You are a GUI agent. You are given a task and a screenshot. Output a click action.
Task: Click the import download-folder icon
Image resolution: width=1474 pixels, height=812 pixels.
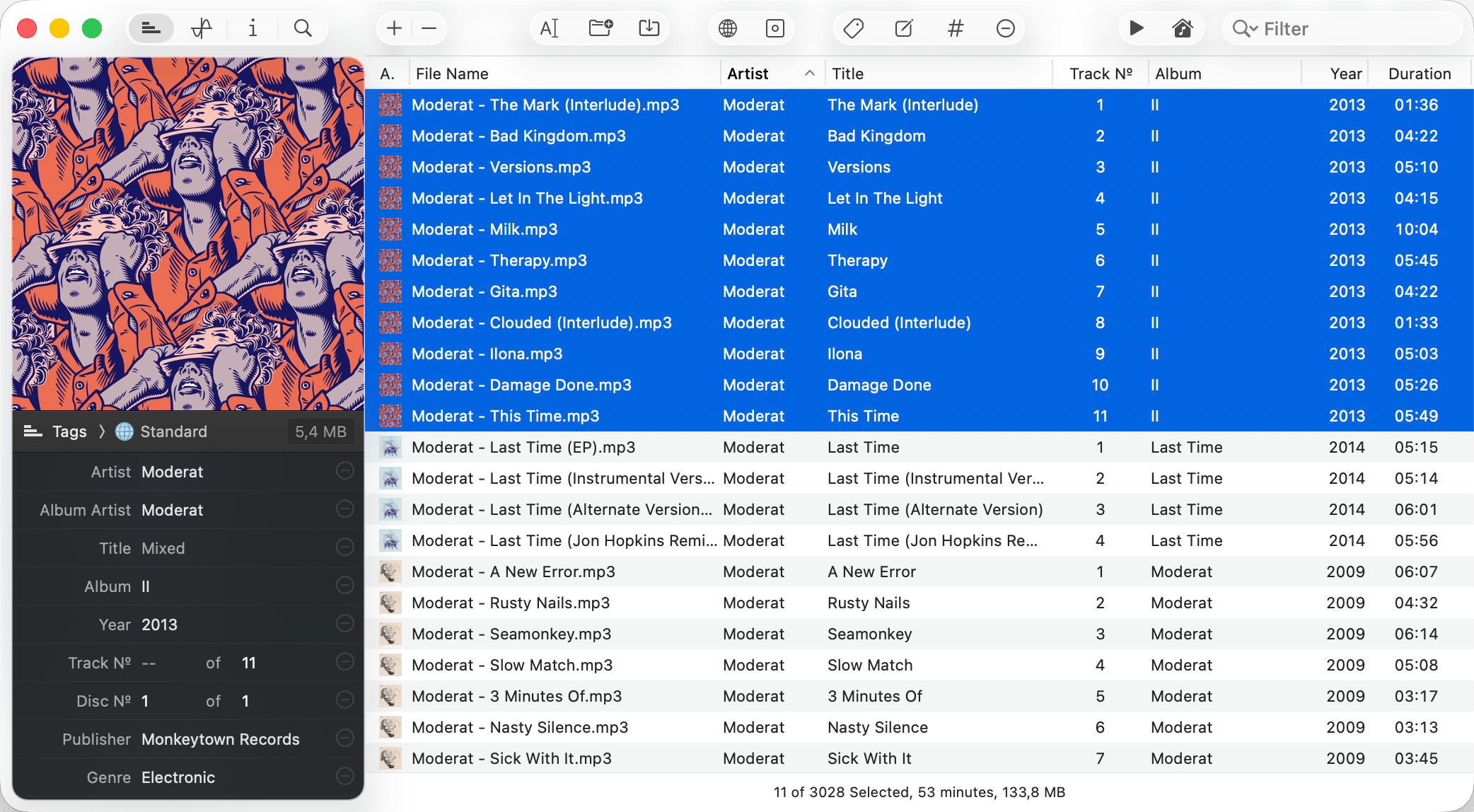(649, 28)
